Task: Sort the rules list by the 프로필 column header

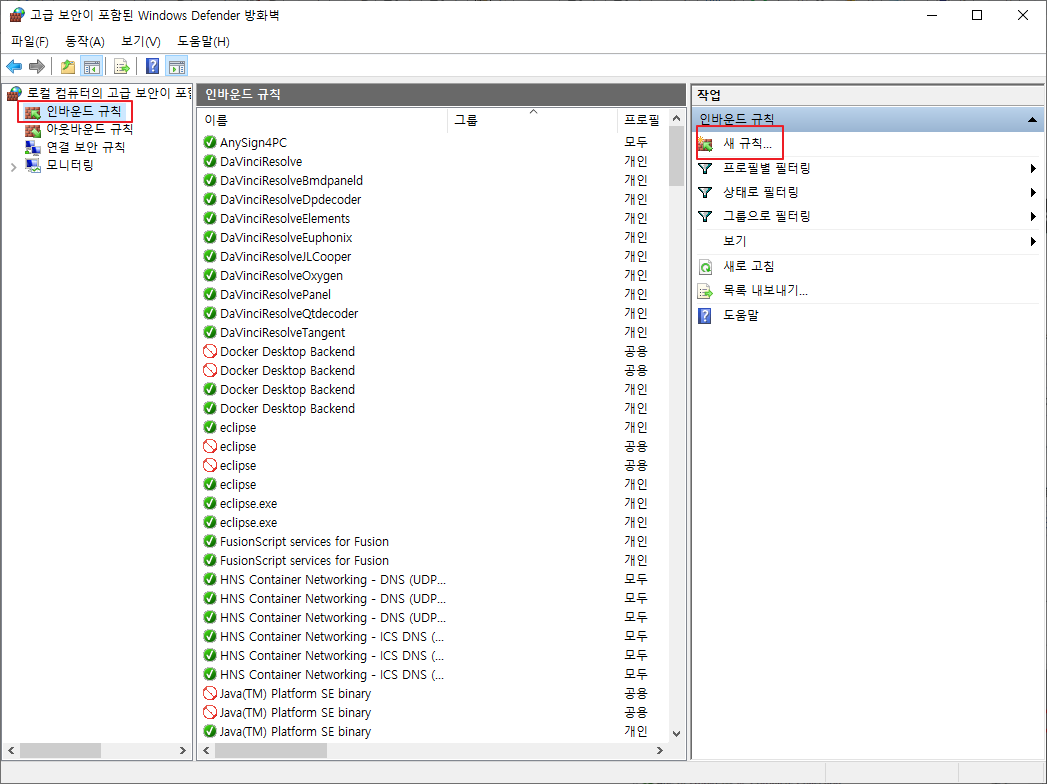Action: pyautogui.click(x=642, y=120)
